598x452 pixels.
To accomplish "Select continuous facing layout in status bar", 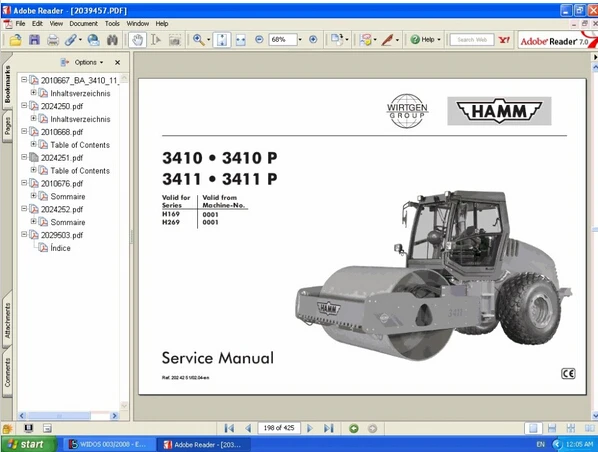I will [571, 428].
